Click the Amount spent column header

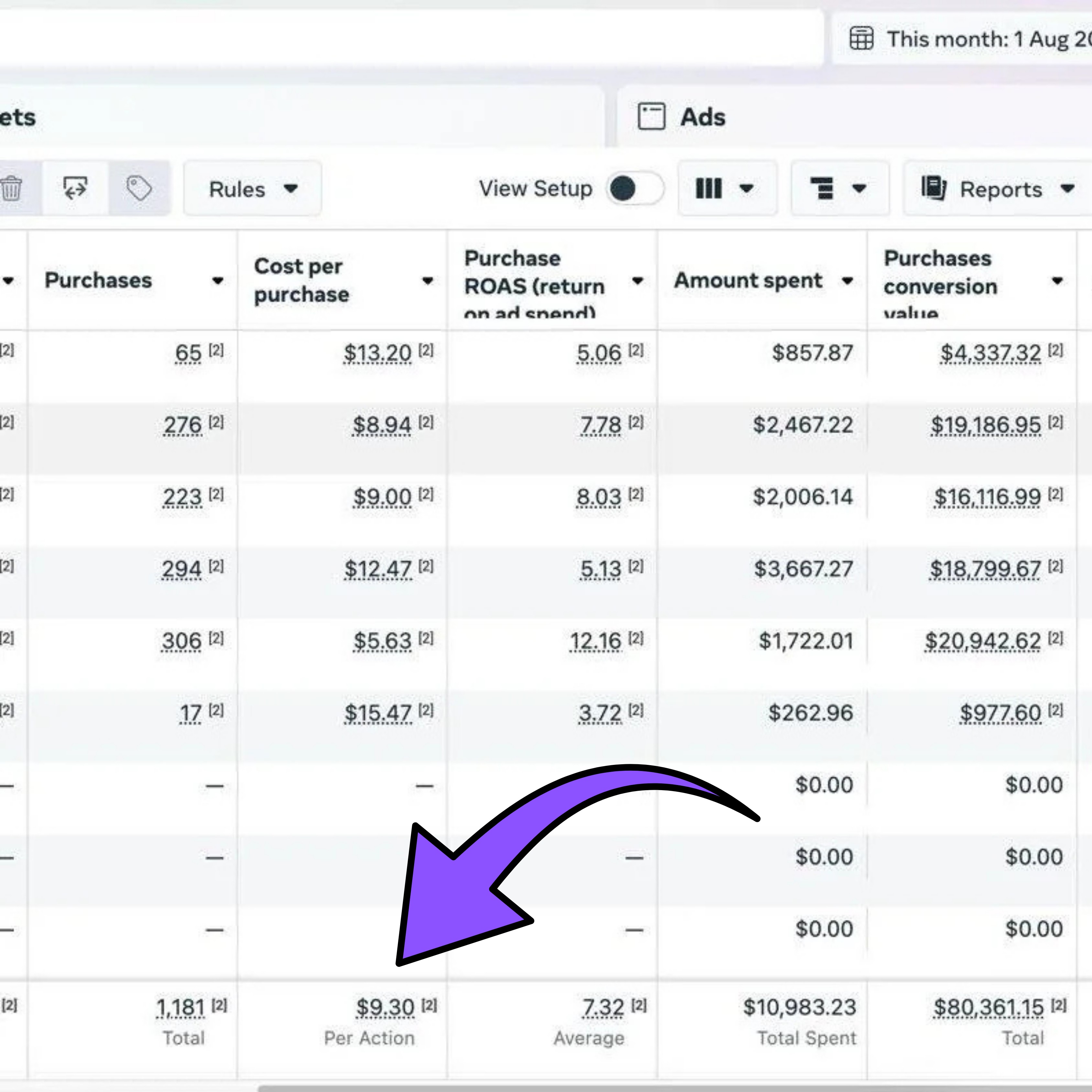[x=748, y=280]
